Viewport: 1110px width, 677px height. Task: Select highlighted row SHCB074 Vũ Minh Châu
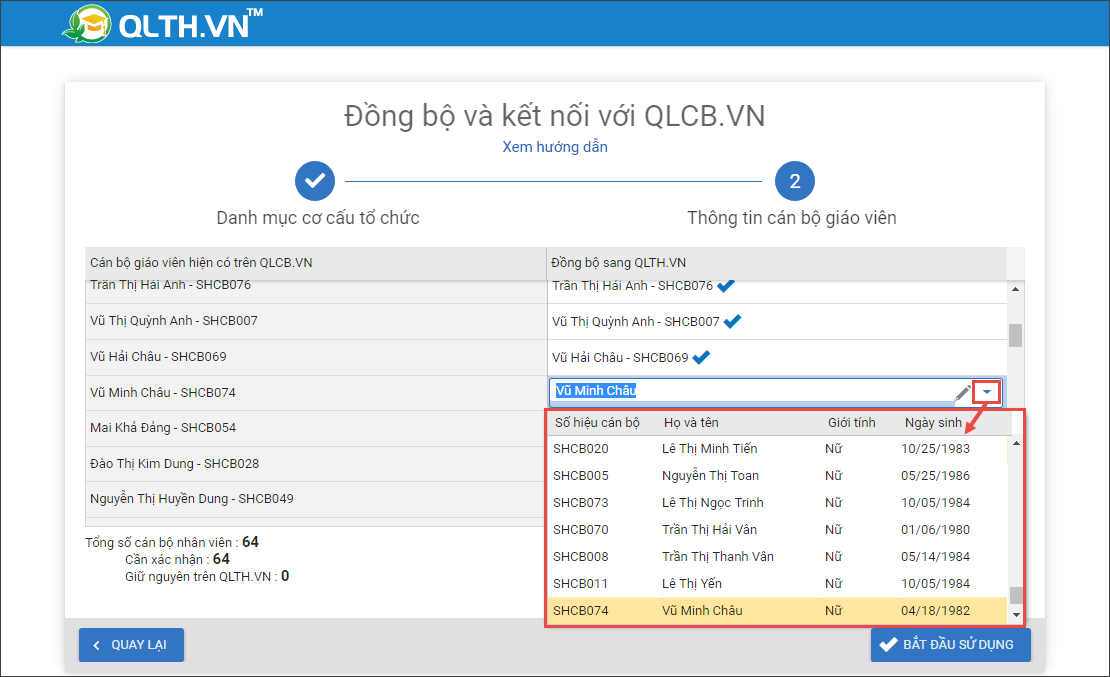(776, 610)
